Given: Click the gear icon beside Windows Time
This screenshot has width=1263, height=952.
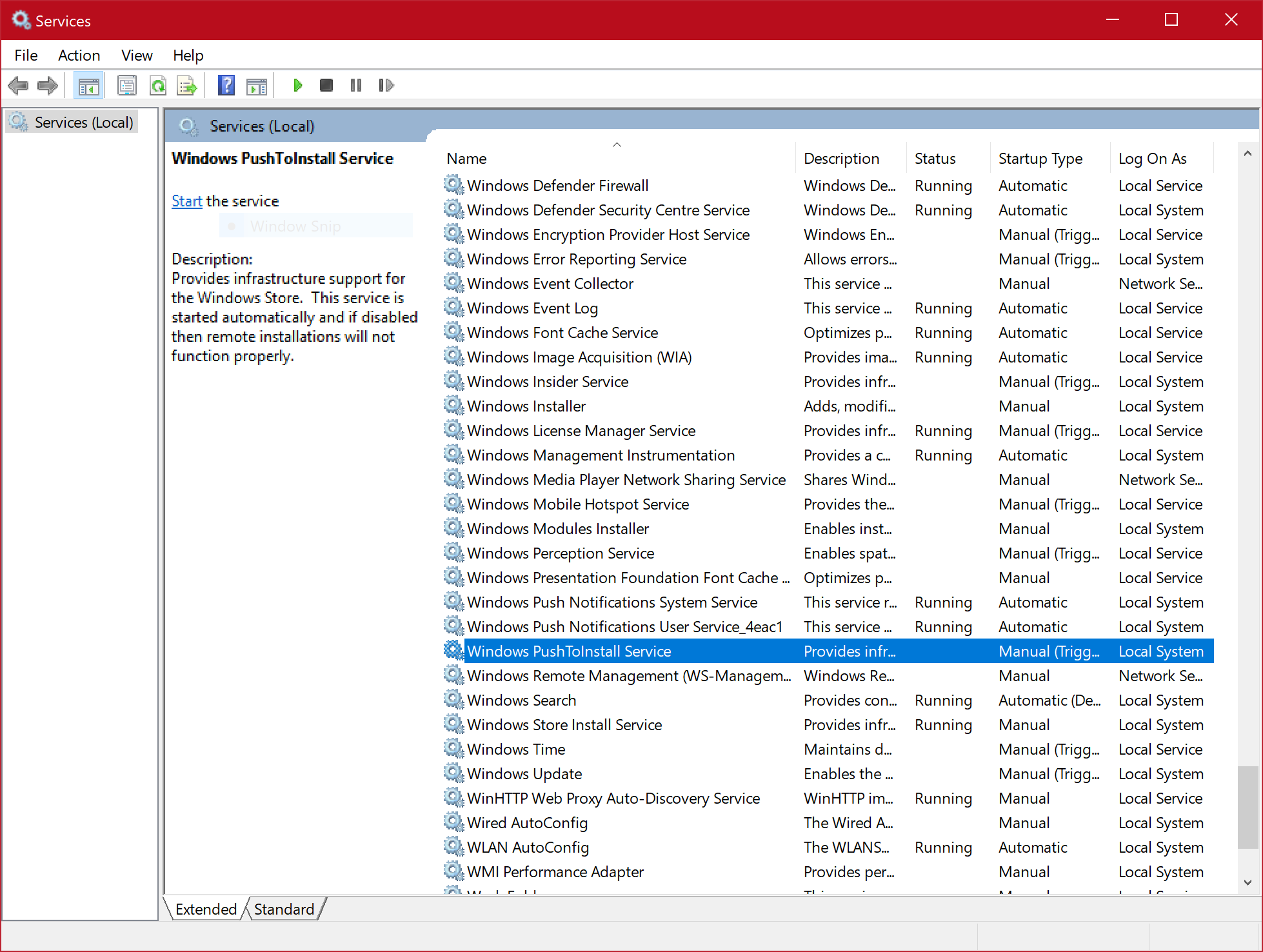Looking at the screenshot, I should 454,749.
